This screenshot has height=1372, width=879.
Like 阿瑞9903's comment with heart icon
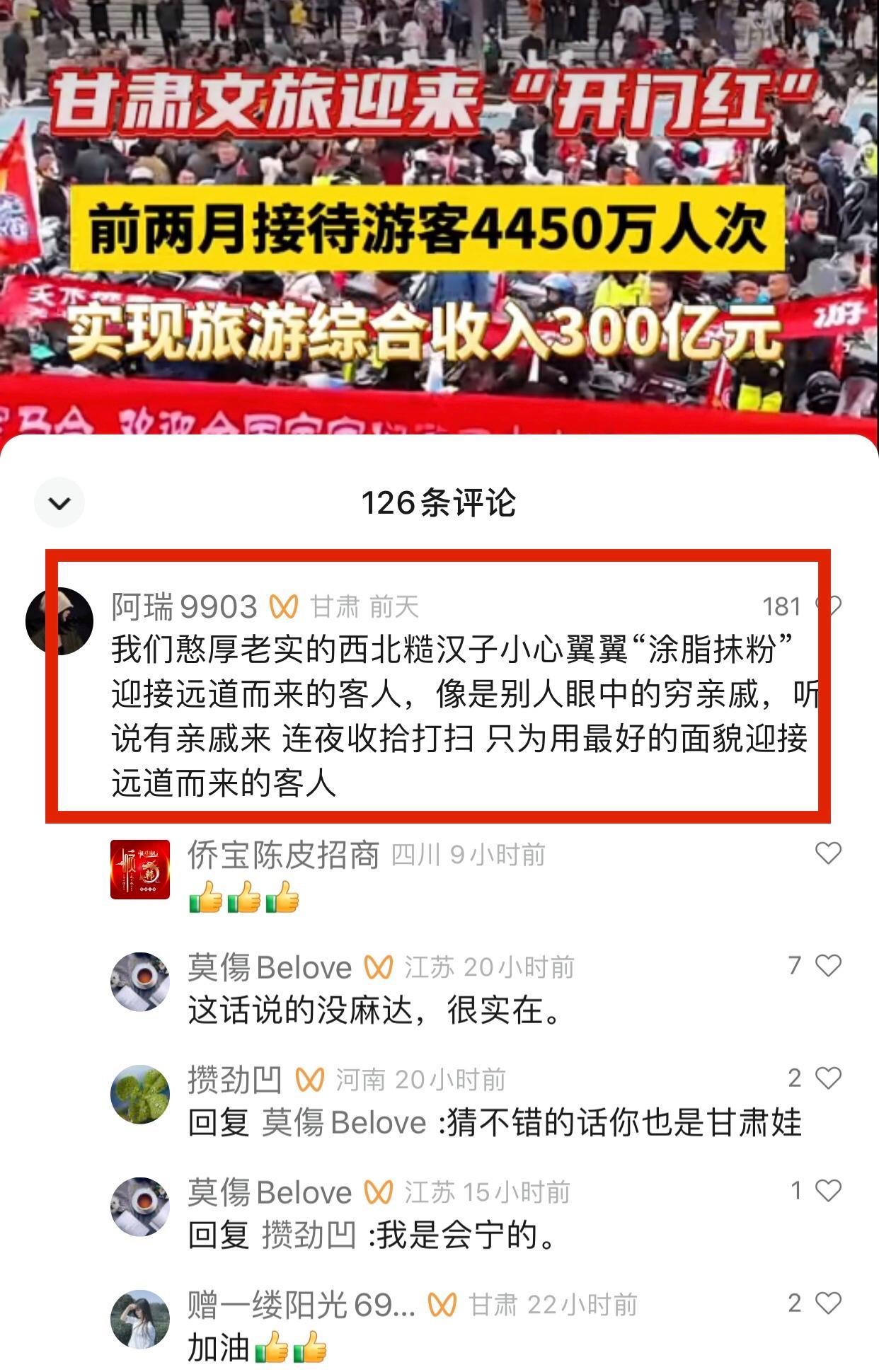tap(829, 606)
